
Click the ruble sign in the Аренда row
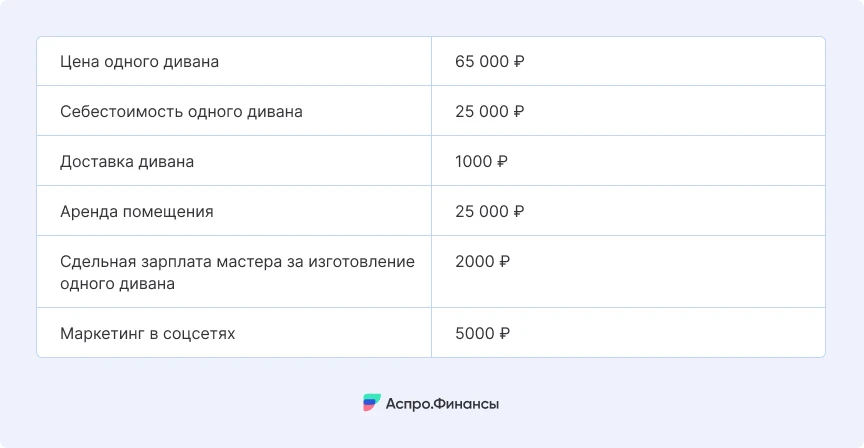tap(519, 212)
